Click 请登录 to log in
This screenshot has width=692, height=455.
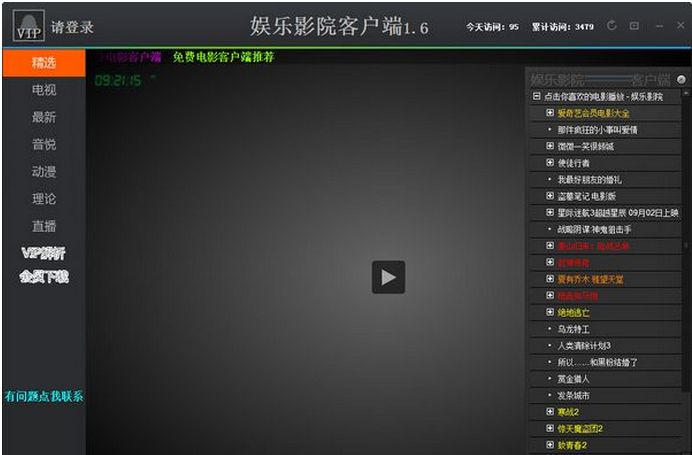coord(72,27)
